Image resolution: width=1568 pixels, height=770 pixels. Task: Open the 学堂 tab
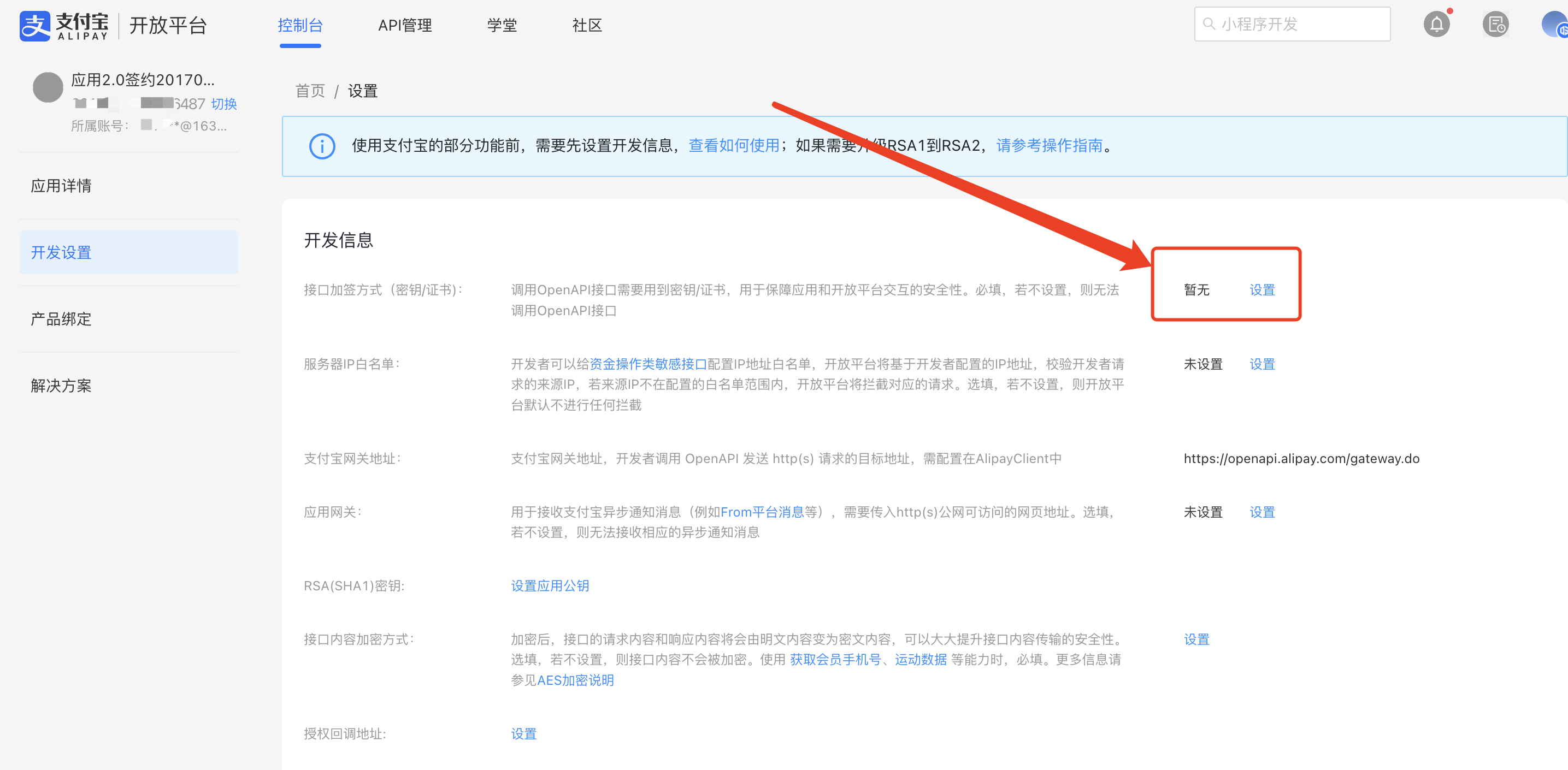[x=502, y=26]
